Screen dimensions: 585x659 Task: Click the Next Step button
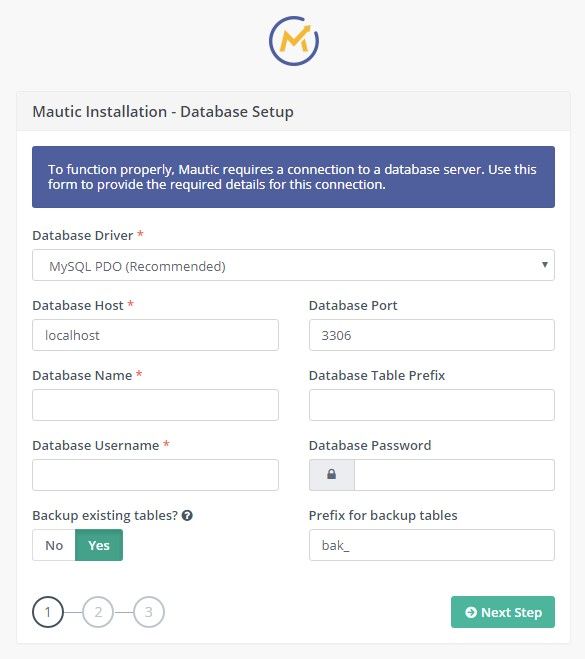[x=503, y=612]
